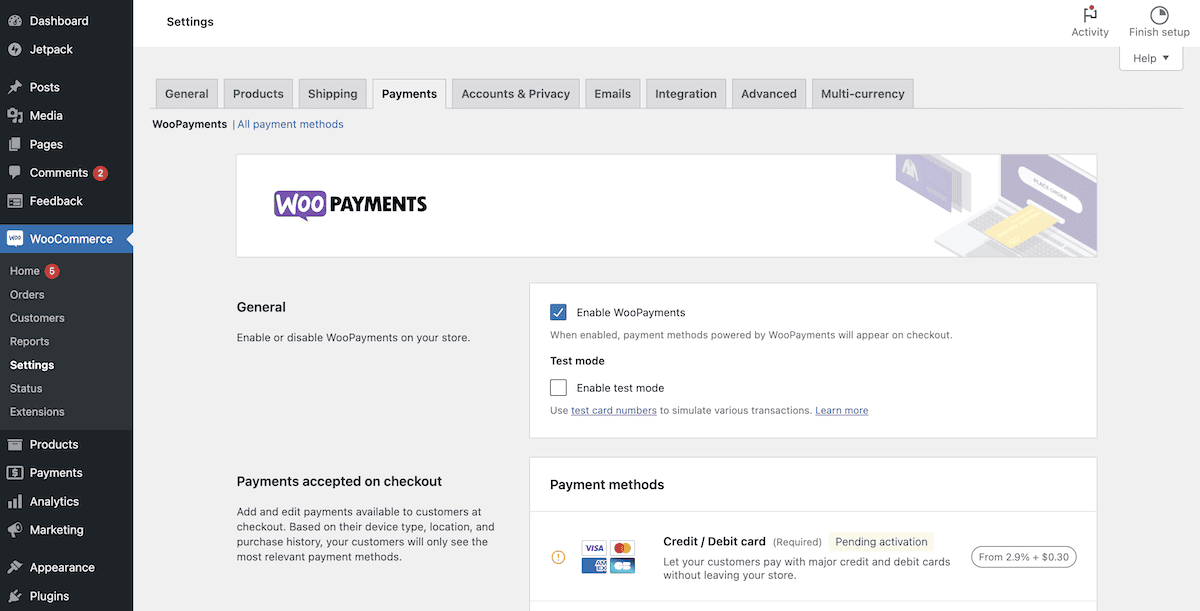Viewport: 1200px width, 611px height.
Task: Click the All payment methods link
Action: click(290, 125)
